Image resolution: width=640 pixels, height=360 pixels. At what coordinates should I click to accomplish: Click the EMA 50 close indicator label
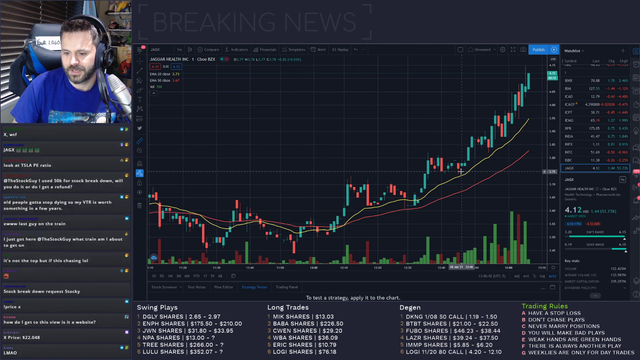click(160, 80)
